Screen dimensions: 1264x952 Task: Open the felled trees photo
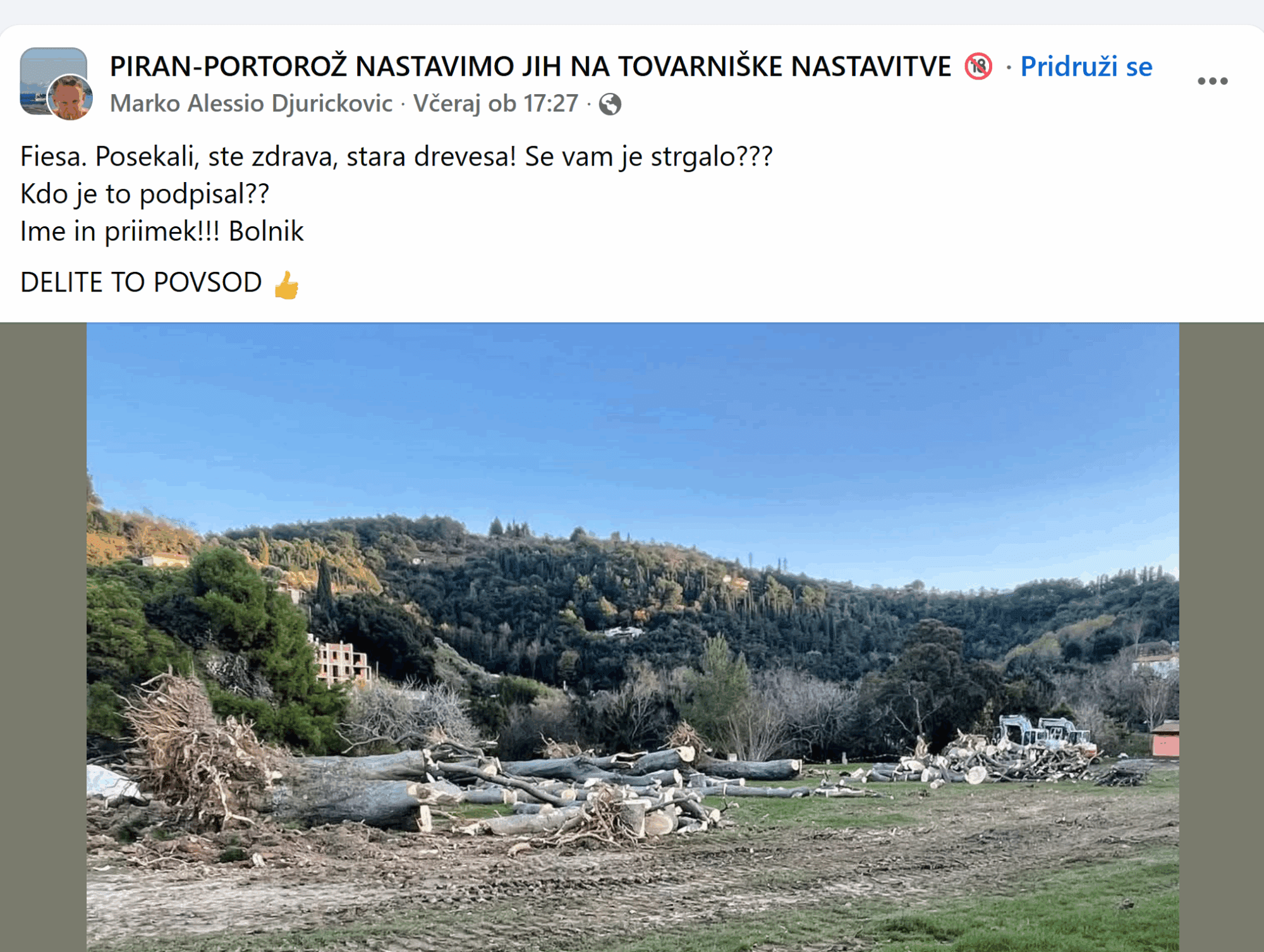(x=633, y=637)
